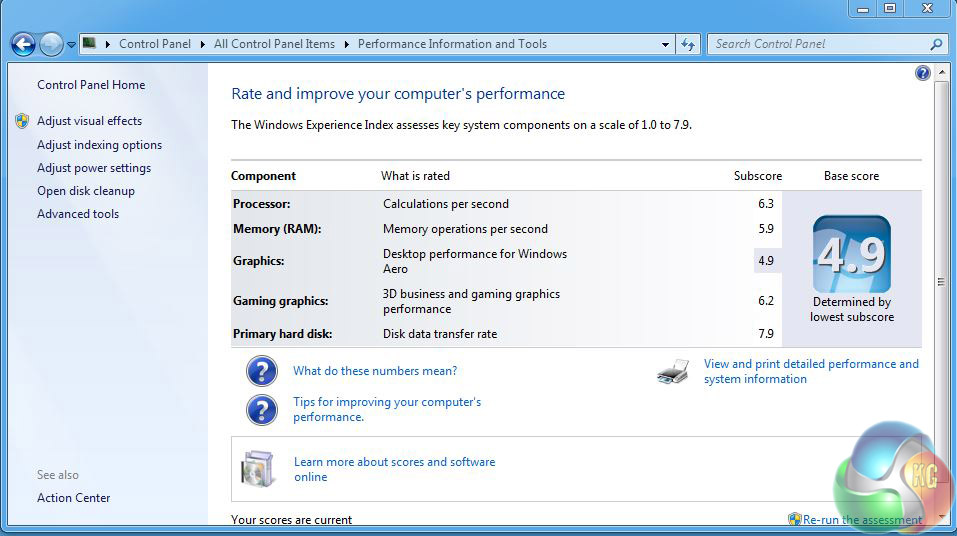Open the help question mark icon
Screen dimensions: 957x536
point(922,73)
